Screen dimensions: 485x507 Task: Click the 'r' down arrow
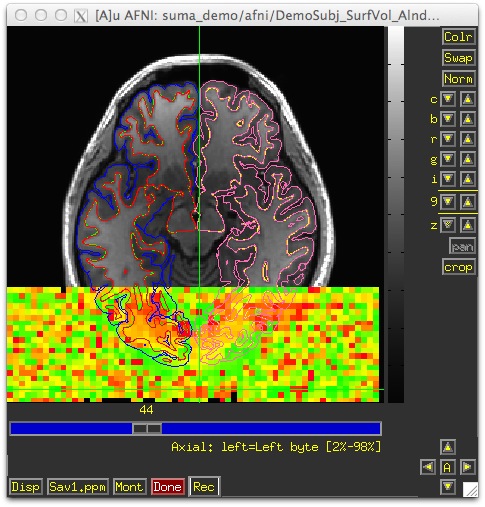[448, 139]
